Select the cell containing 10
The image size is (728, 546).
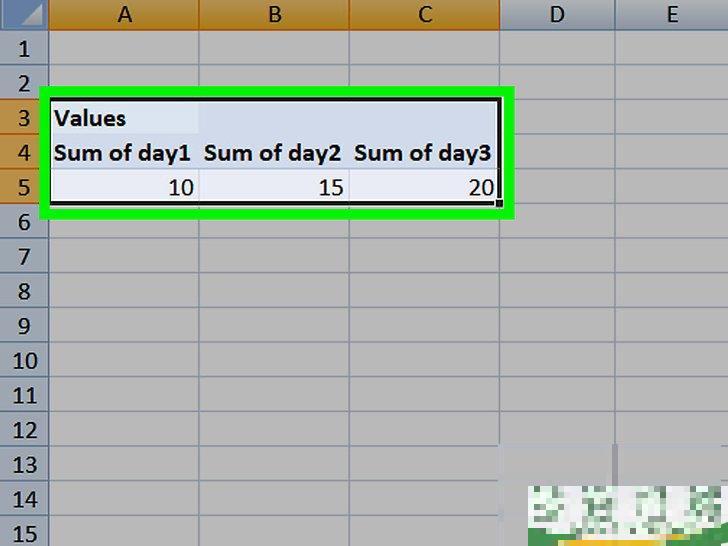[x=124, y=187]
